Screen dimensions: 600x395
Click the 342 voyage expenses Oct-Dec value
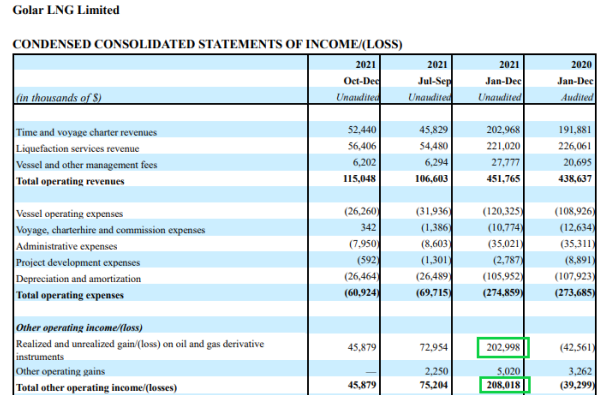point(368,227)
